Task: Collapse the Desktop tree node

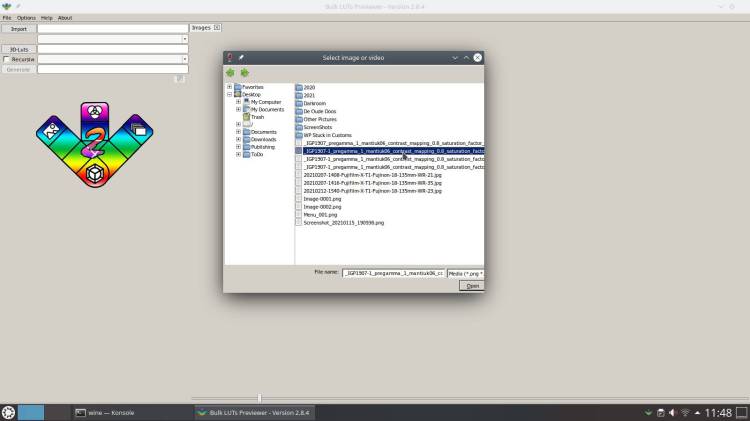Action: click(229, 95)
